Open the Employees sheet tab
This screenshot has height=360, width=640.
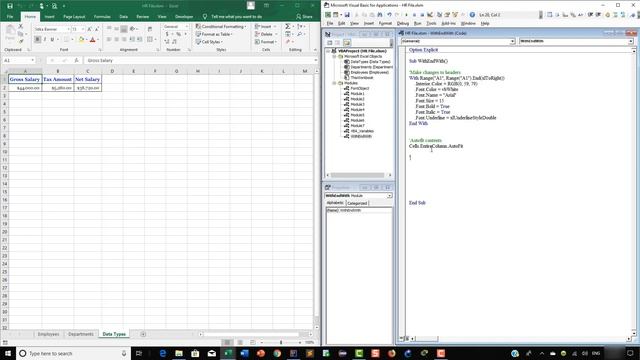tap(48, 334)
